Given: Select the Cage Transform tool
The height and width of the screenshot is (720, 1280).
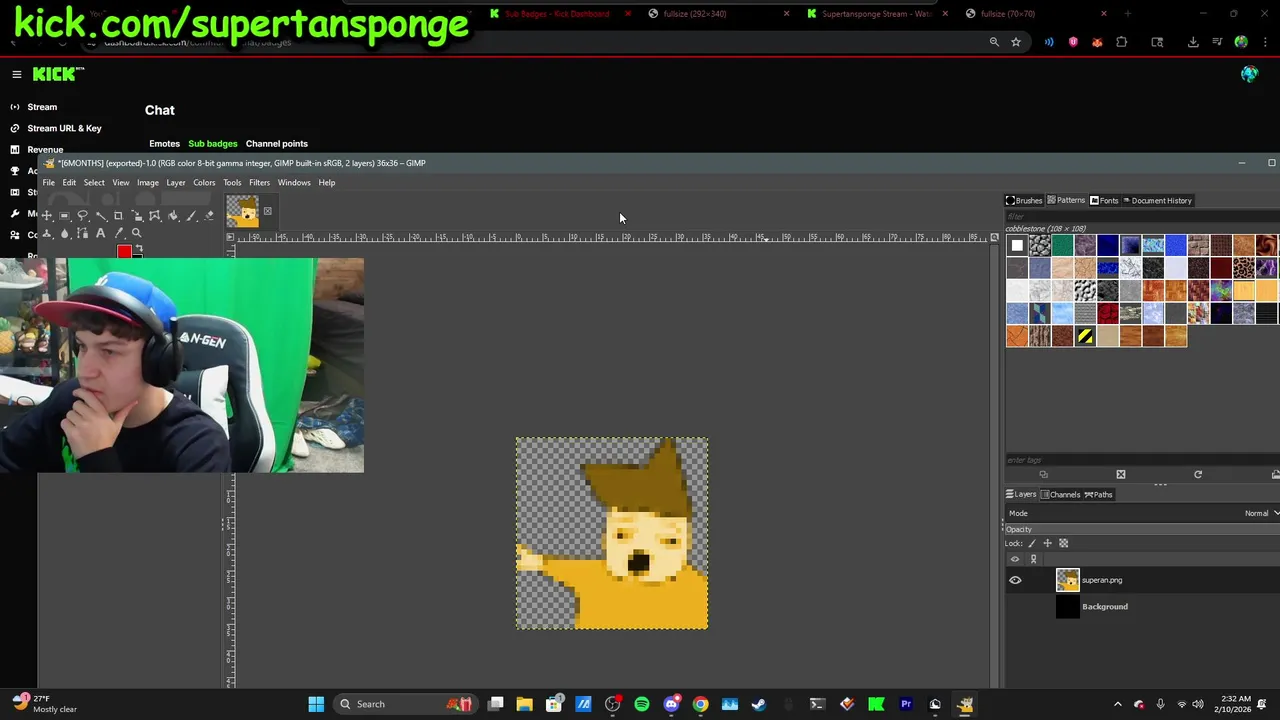Looking at the screenshot, I should click(x=155, y=215).
